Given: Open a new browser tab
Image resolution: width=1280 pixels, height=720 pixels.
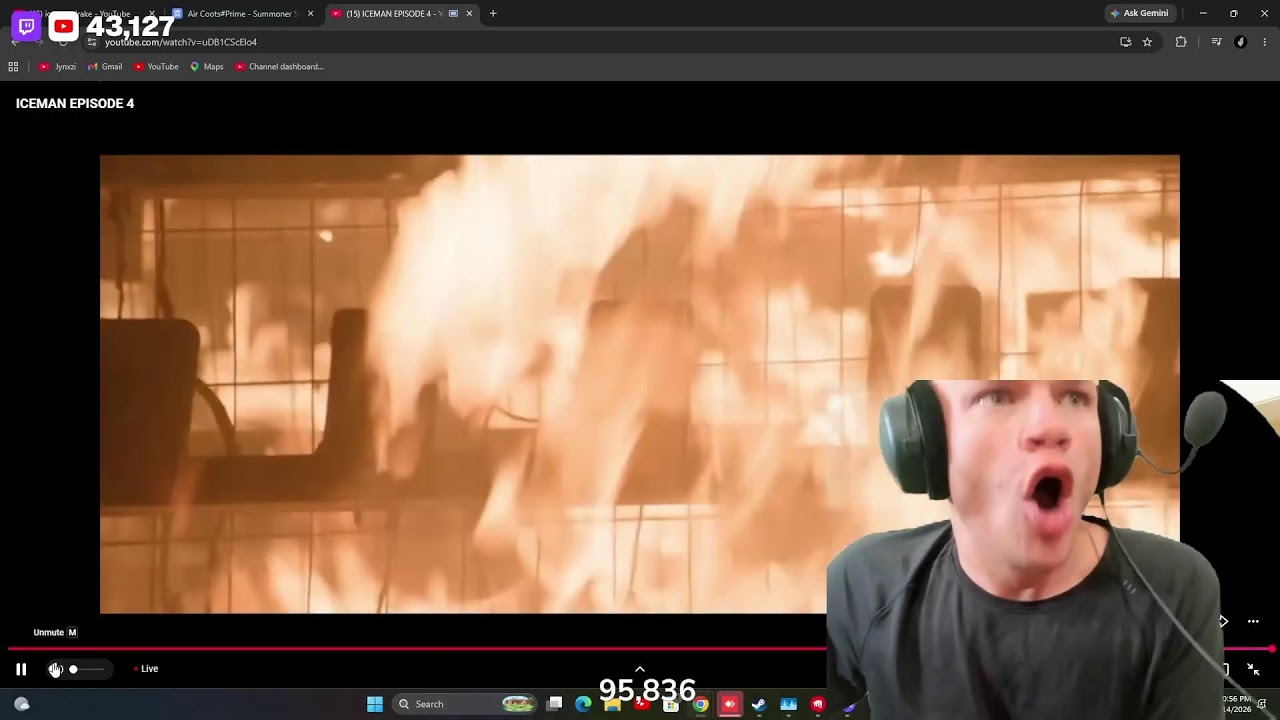Looking at the screenshot, I should [x=493, y=14].
